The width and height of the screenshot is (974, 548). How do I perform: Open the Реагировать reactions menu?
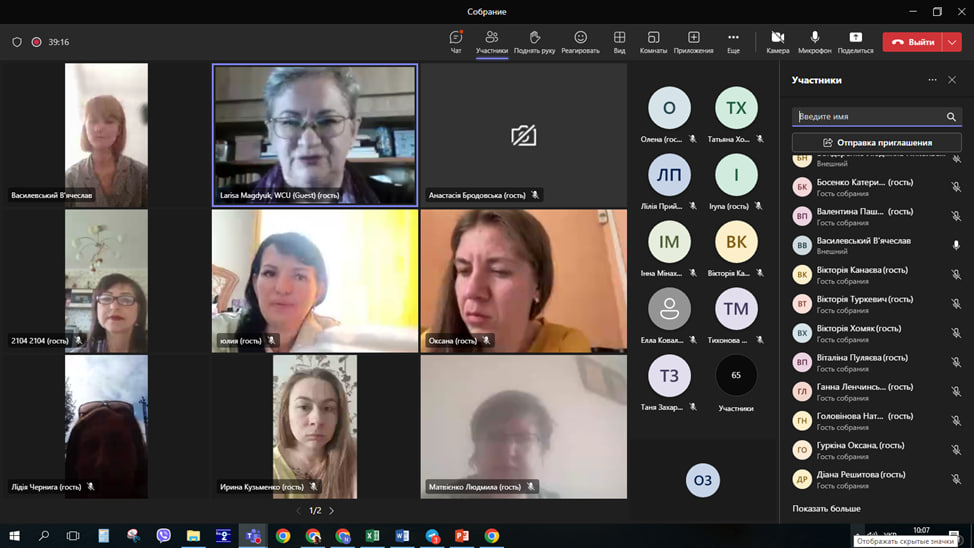click(580, 42)
